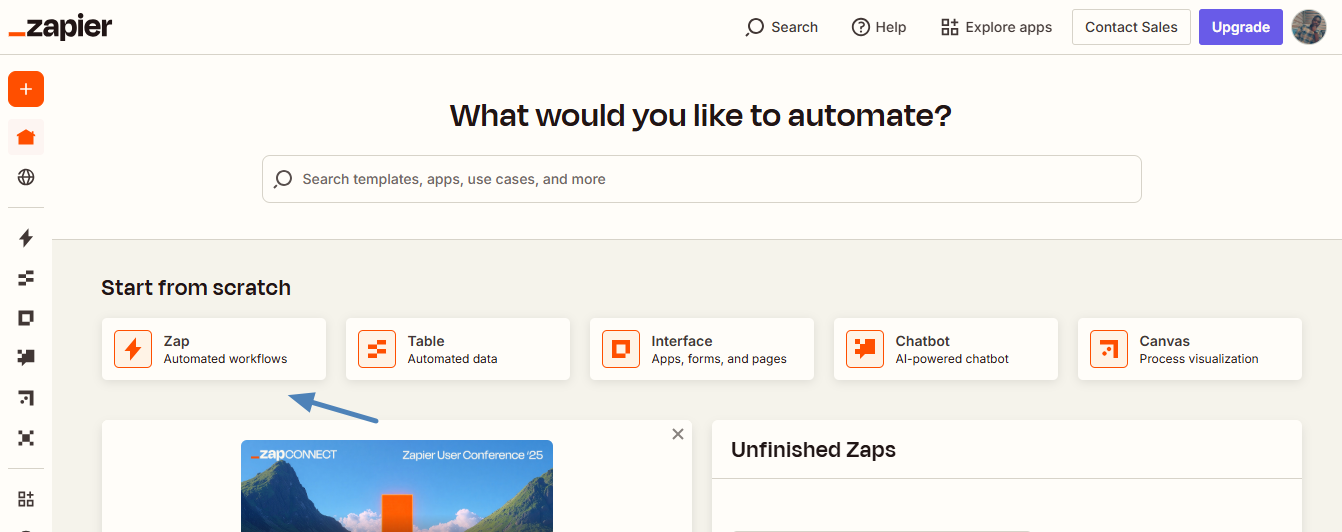Click the Contact Sales button
The image size is (1342, 532).
[1131, 27]
